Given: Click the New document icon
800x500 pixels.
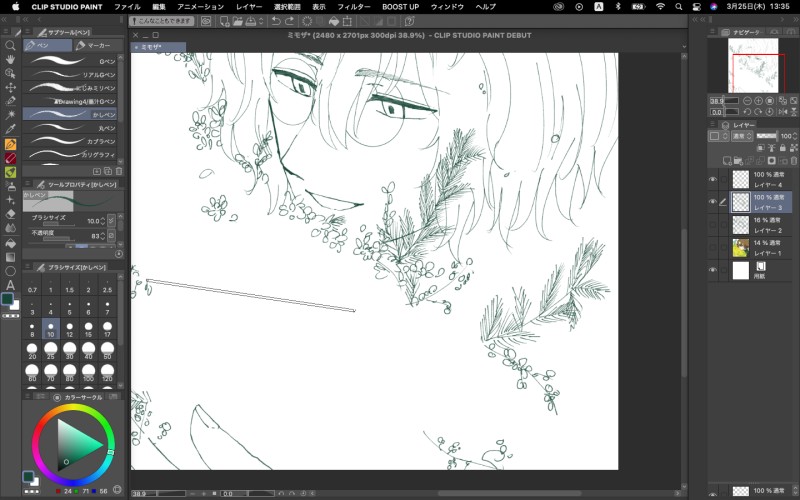Looking at the screenshot, I should tap(224, 21).
